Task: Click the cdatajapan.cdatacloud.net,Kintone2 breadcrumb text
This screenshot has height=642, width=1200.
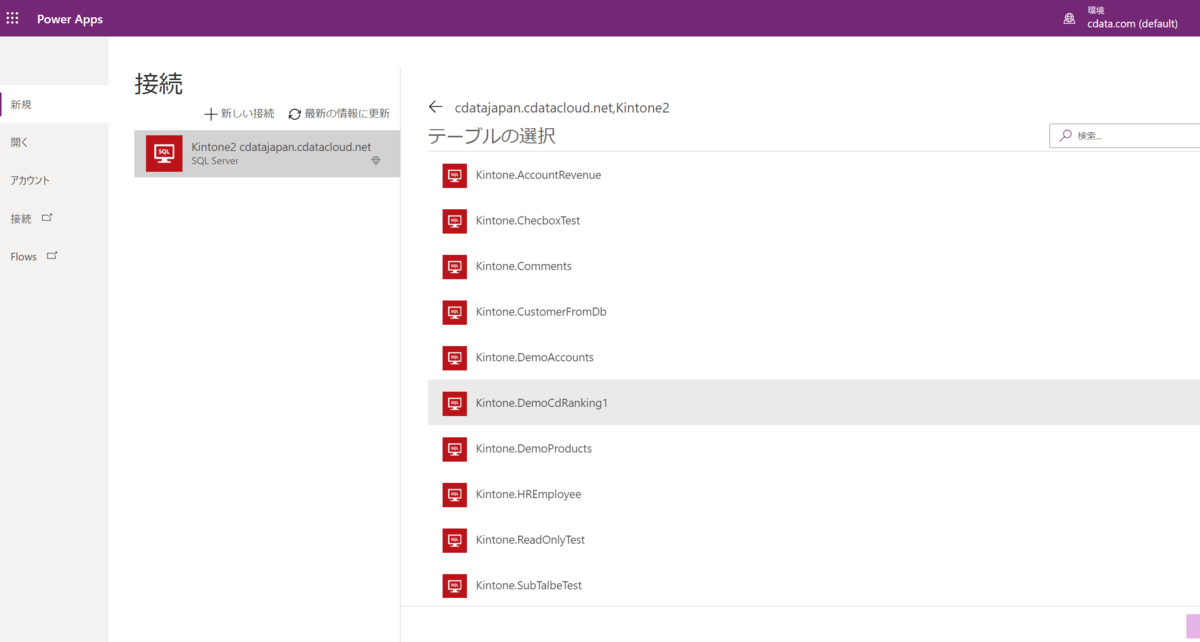Action: 562,107
